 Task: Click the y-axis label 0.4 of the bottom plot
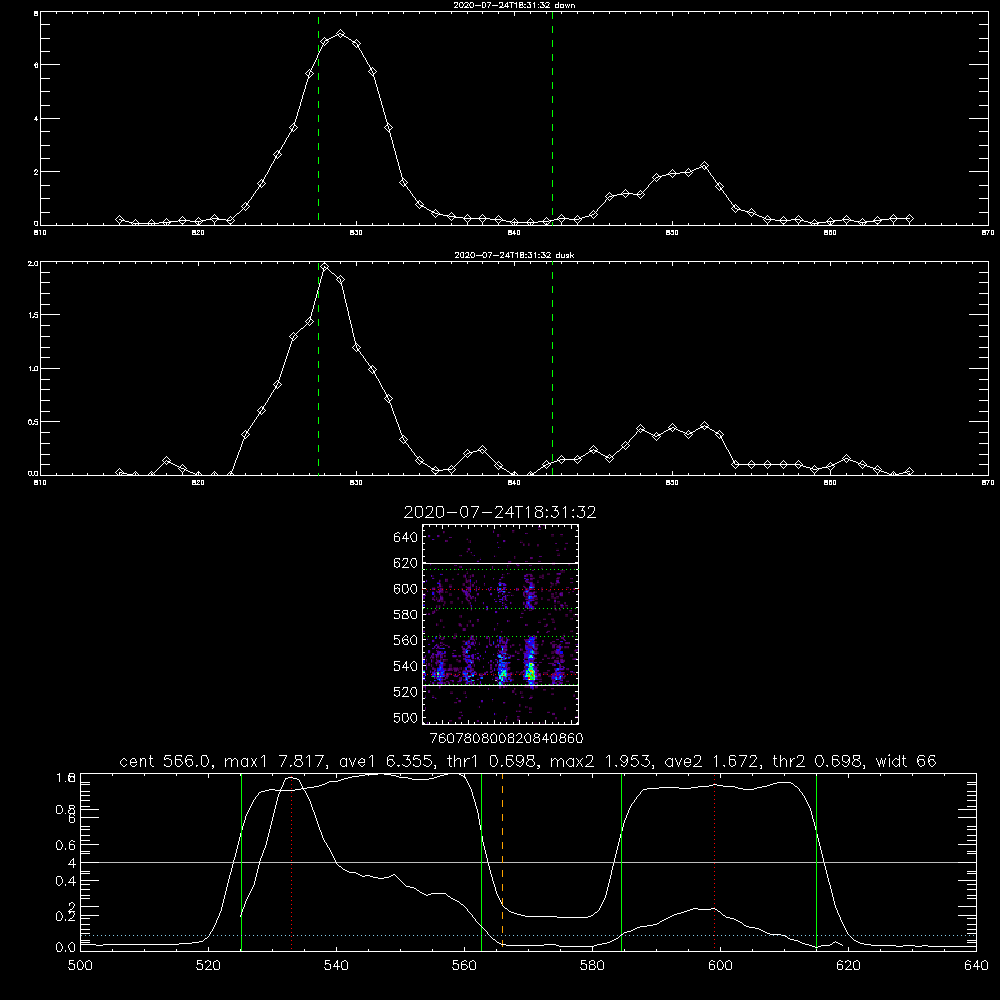tap(66, 881)
